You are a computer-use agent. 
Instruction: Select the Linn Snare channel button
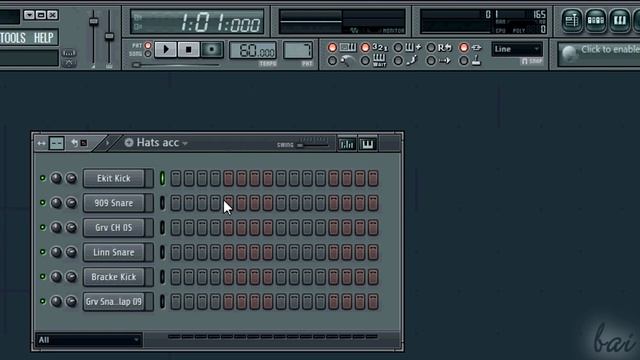click(114, 252)
